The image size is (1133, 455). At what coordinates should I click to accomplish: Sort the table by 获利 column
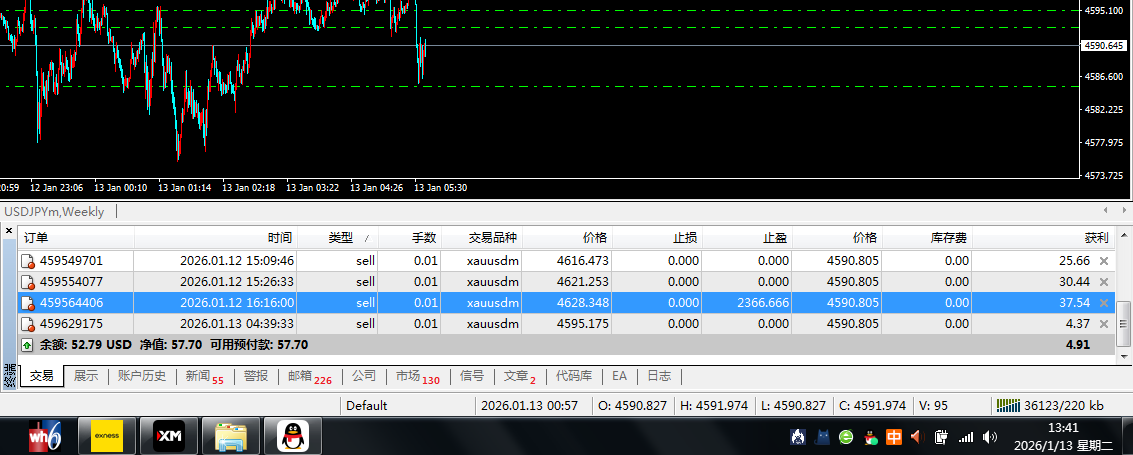[x=1096, y=238]
